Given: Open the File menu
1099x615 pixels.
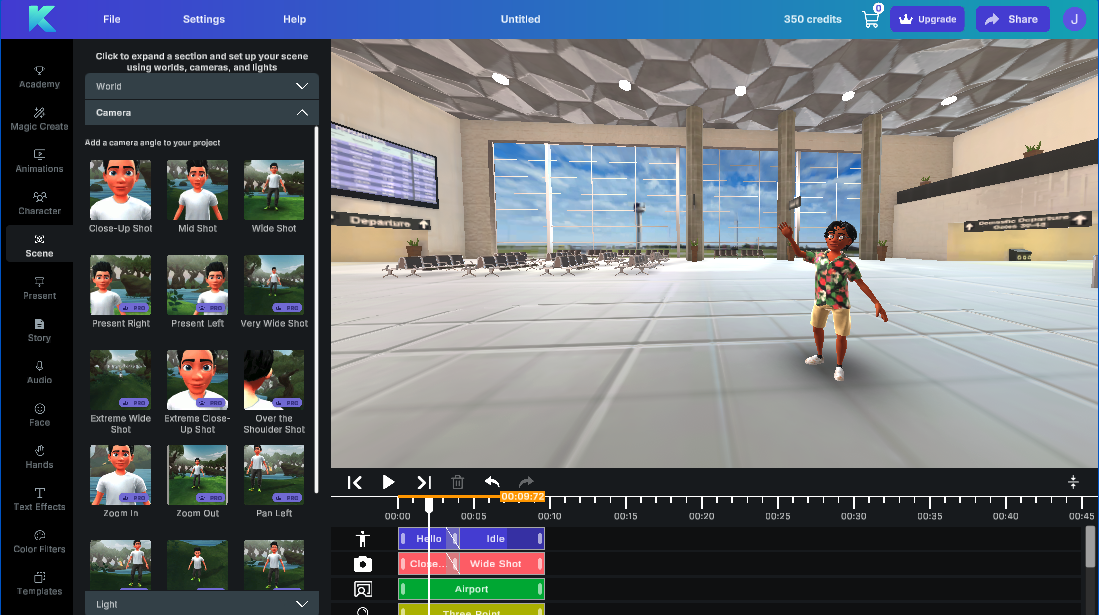Looking at the screenshot, I should pos(112,19).
